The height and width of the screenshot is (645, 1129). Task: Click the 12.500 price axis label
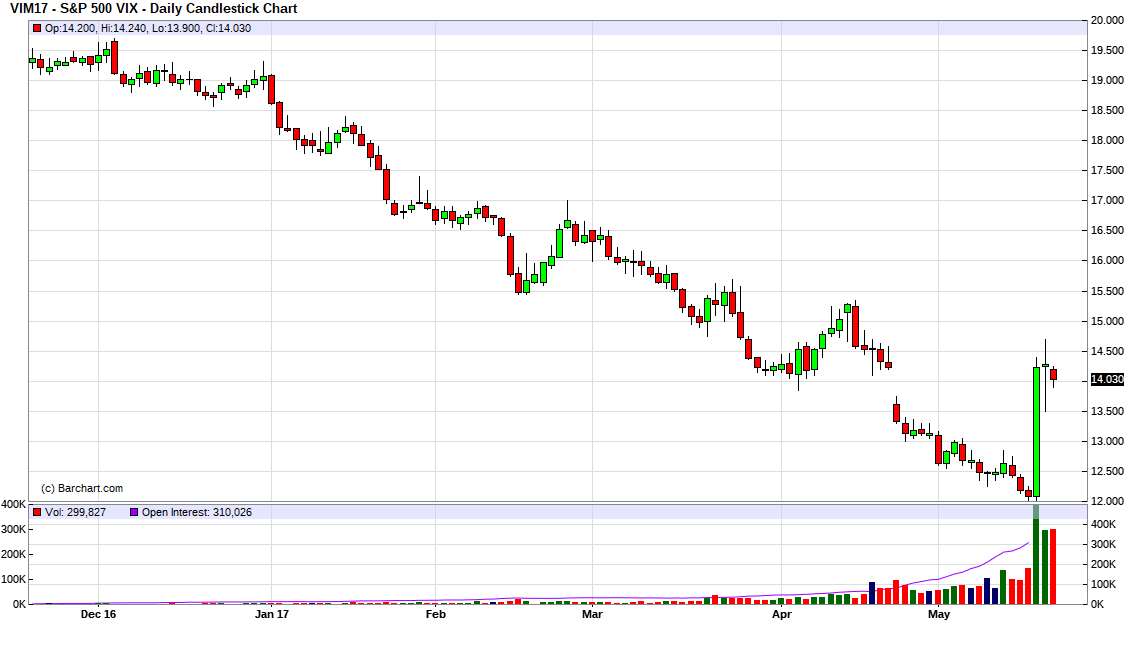click(1107, 472)
